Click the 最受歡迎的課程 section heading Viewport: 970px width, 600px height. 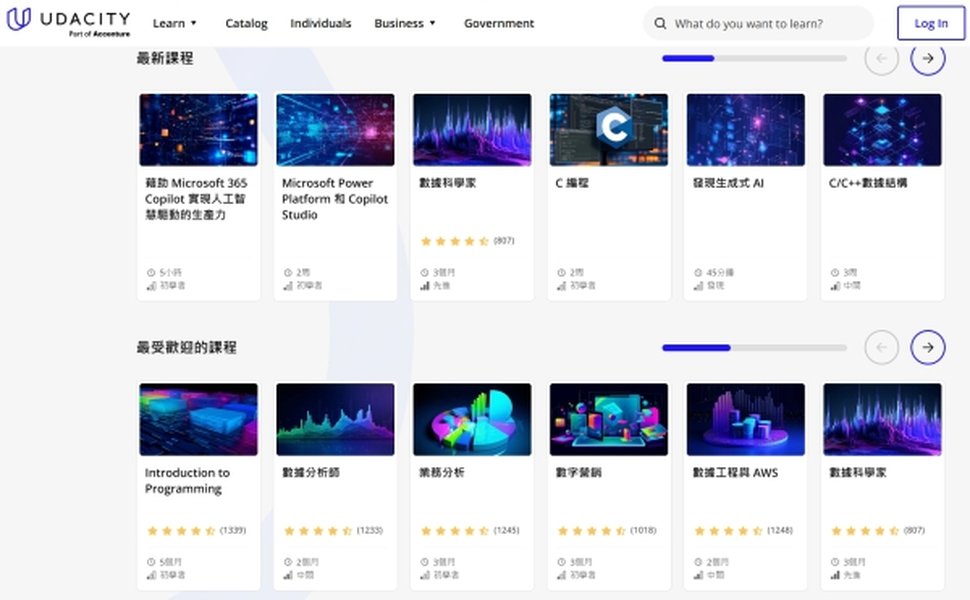tap(187, 348)
